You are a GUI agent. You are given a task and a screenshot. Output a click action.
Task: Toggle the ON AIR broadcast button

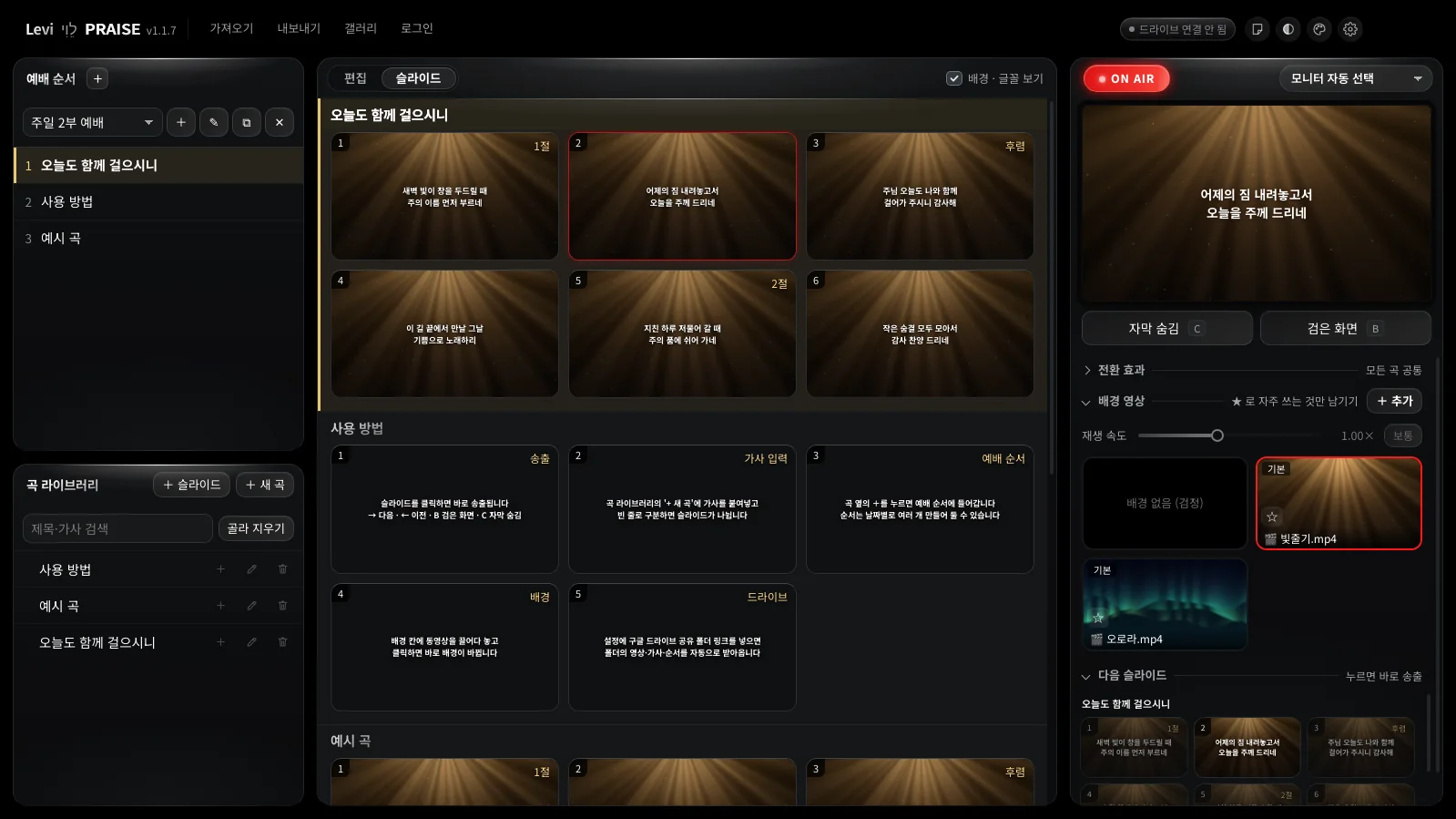(1126, 79)
